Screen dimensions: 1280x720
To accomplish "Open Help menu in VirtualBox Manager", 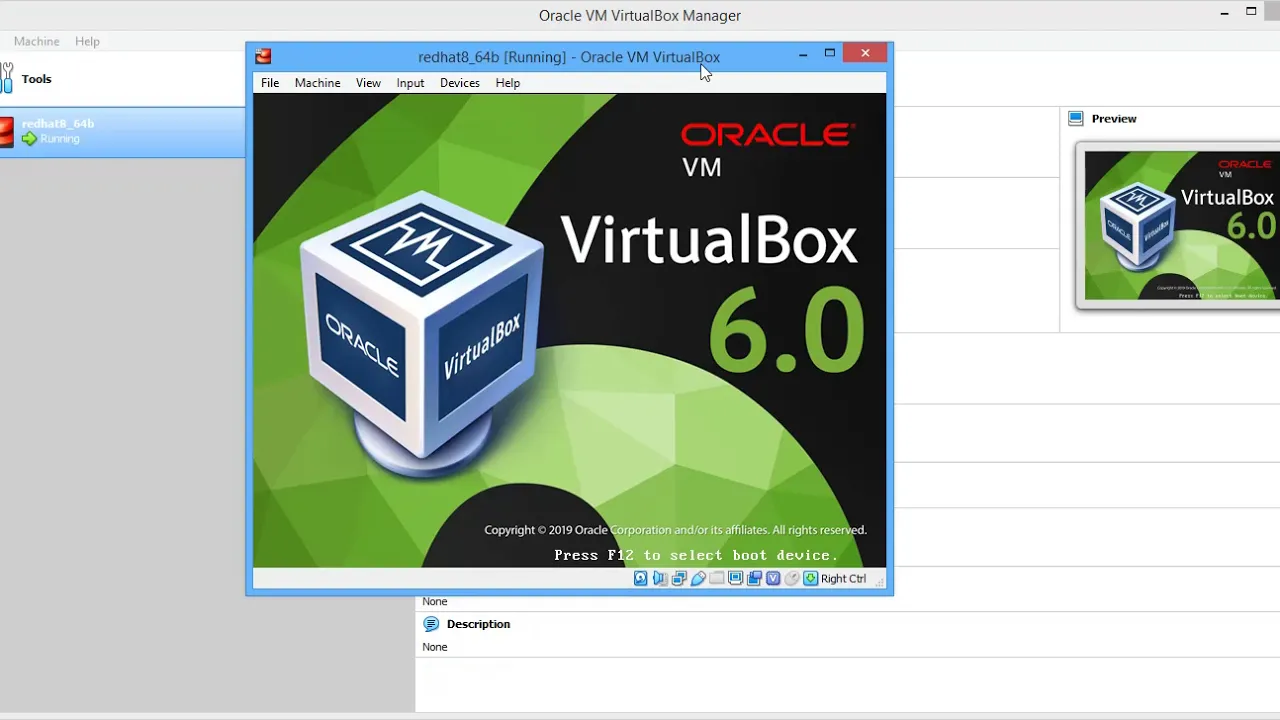I will tap(87, 41).
